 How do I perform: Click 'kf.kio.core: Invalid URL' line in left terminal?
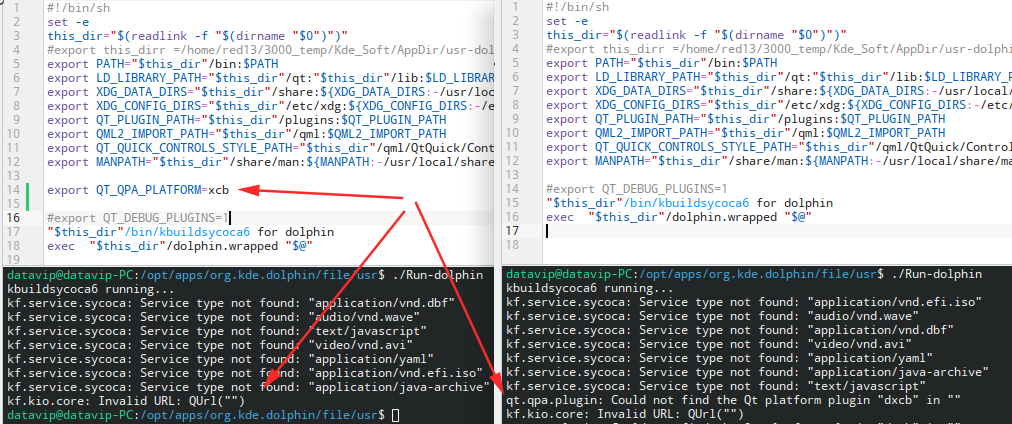(x=126, y=401)
